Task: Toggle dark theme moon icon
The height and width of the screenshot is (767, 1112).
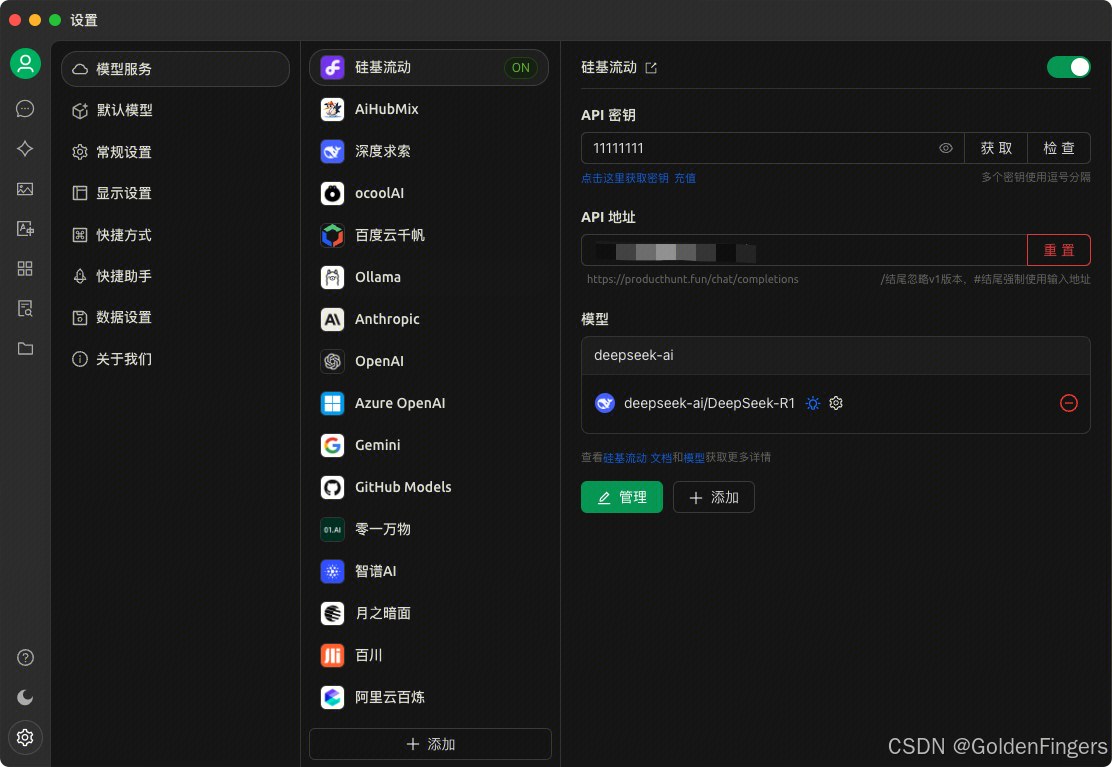Action: coord(26,698)
